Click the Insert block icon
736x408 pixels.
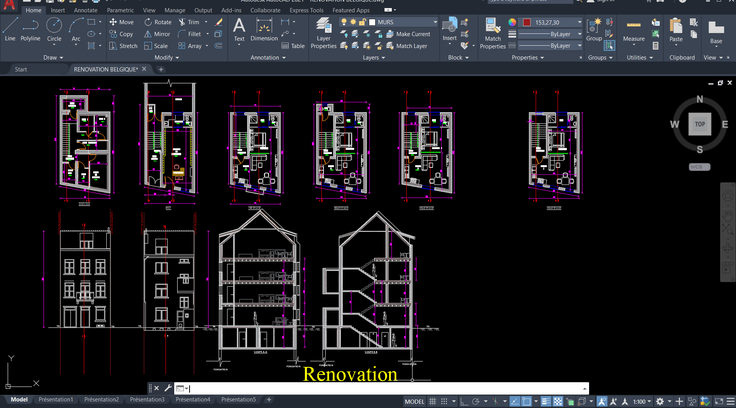point(450,27)
